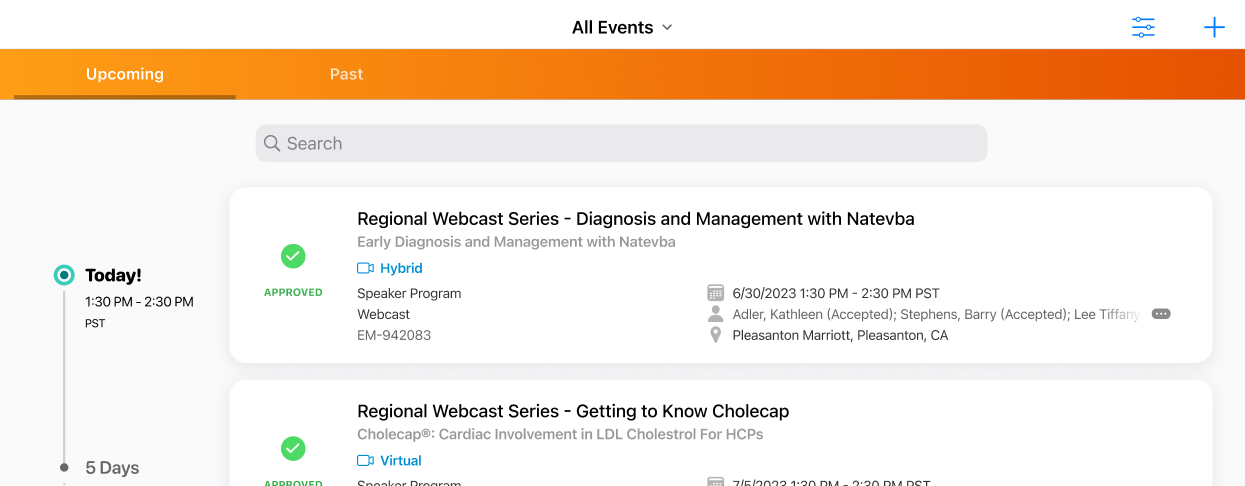Open the filter settings icon
This screenshot has height=486, width=1245.
pos(1143,27)
